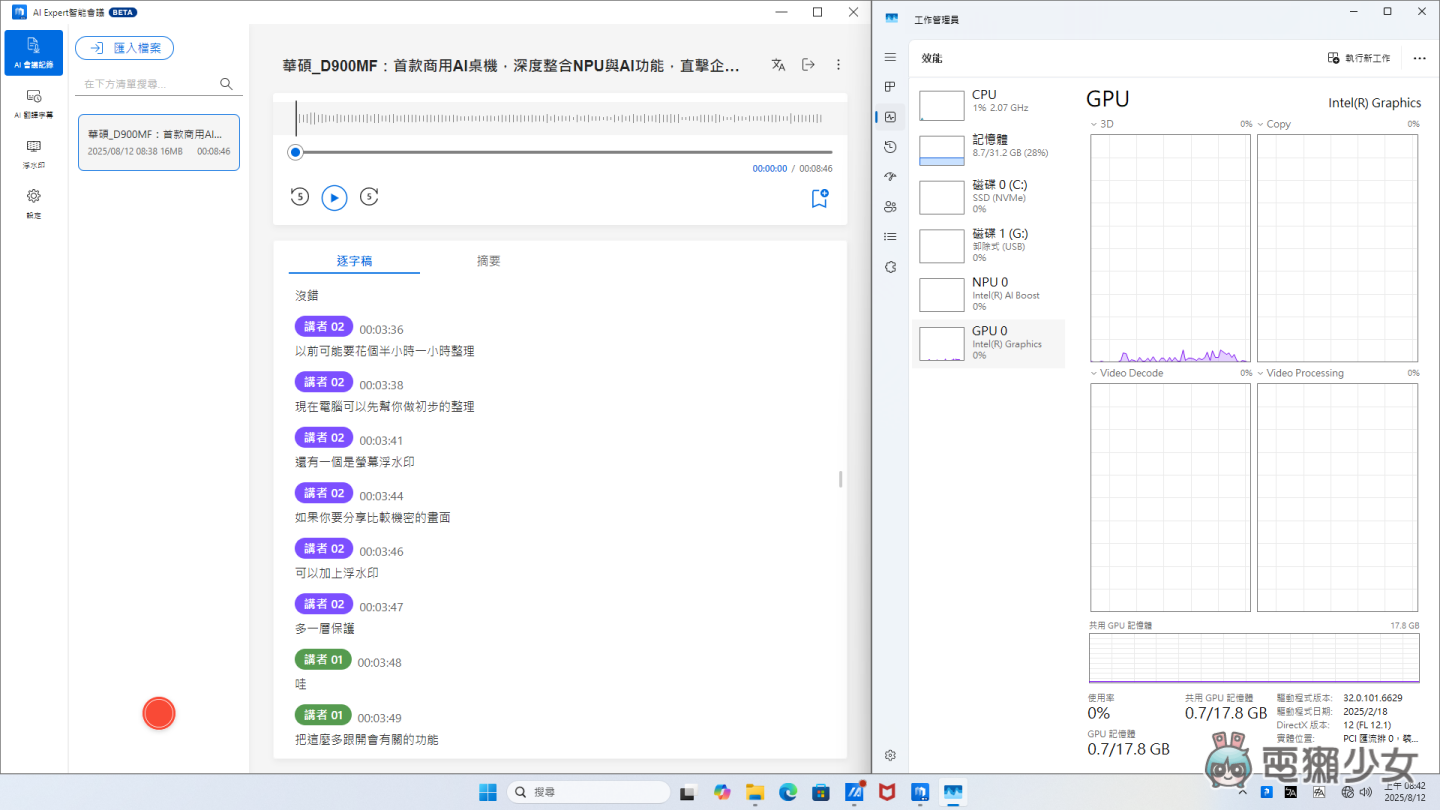
Task: Open the Windows Start menu
Action: [487, 792]
